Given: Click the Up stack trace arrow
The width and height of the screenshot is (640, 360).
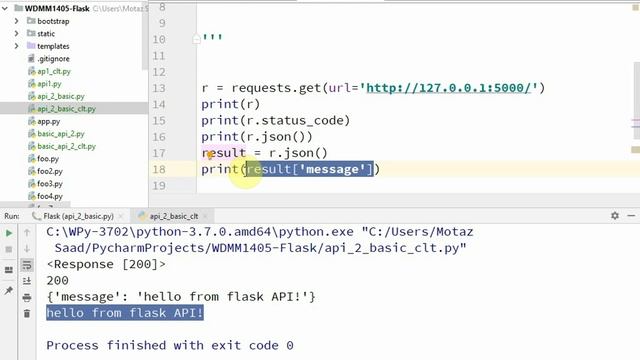Looking at the screenshot, I should [27, 232].
